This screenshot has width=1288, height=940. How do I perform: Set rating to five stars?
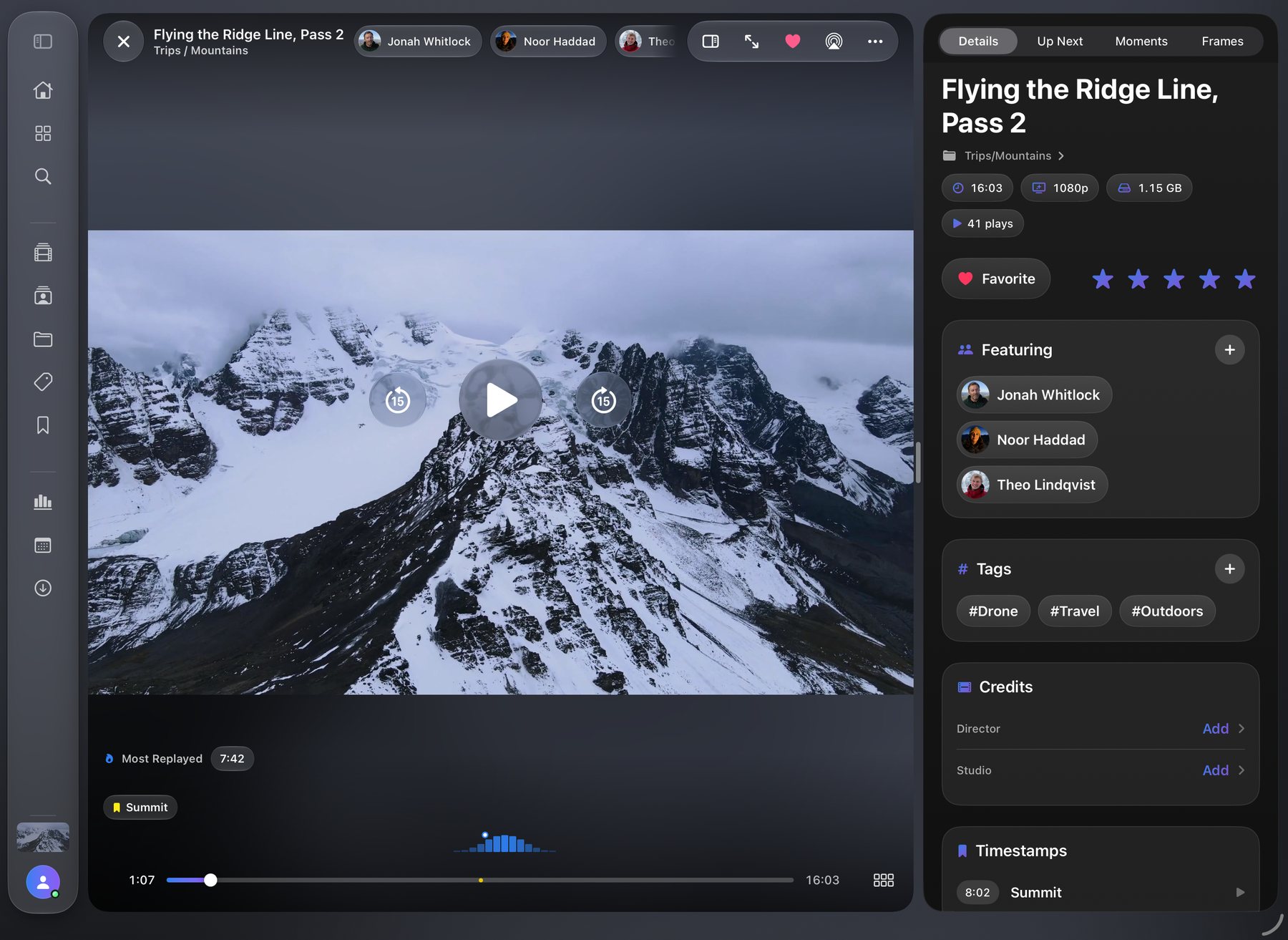coord(1245,279)
